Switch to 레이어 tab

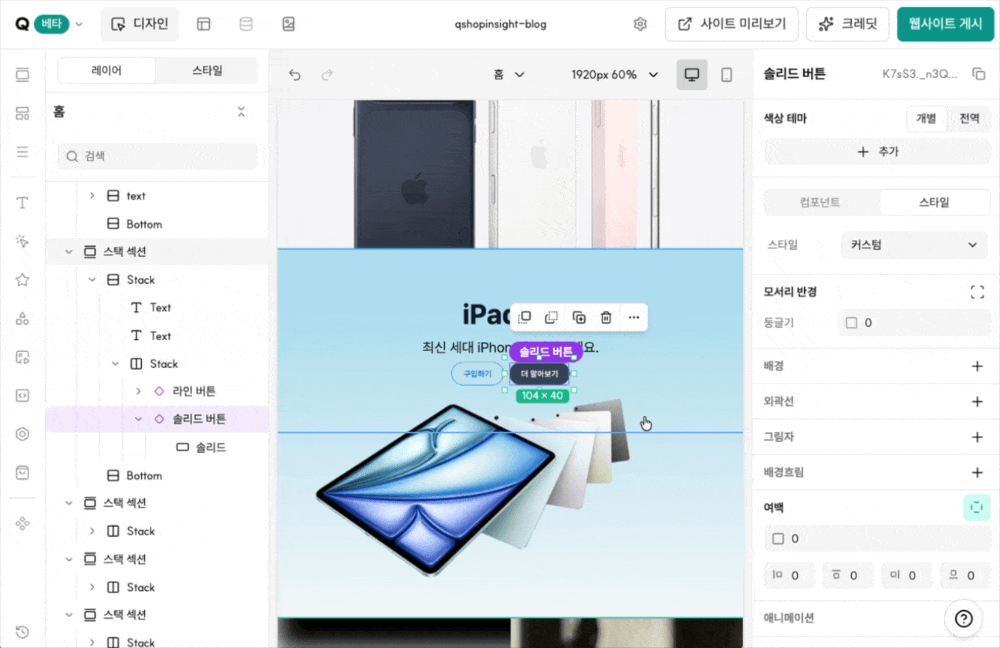tap(107, 70)
